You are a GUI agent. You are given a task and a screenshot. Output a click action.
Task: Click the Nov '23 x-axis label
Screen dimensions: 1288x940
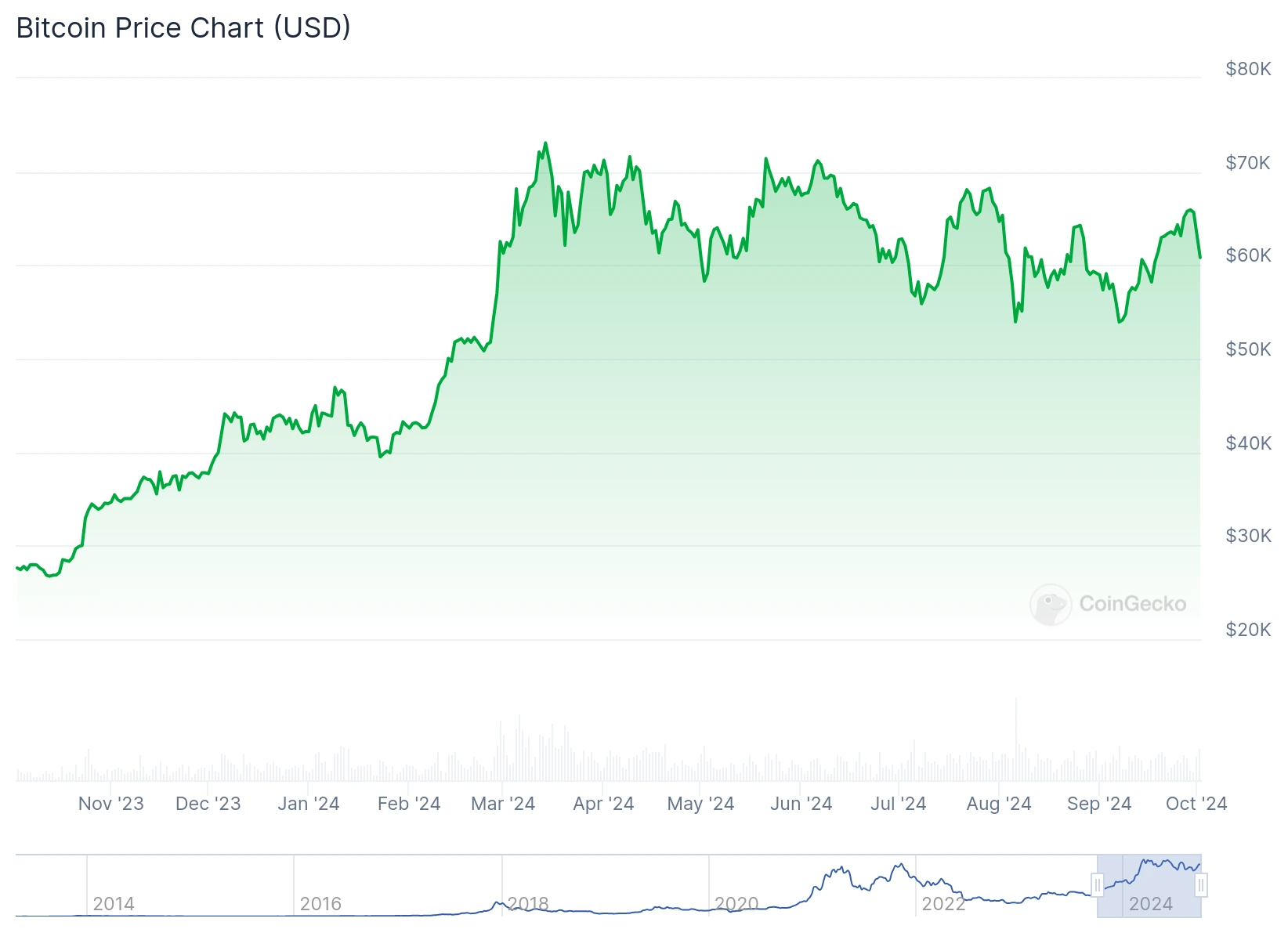click(x=110, y=804)
